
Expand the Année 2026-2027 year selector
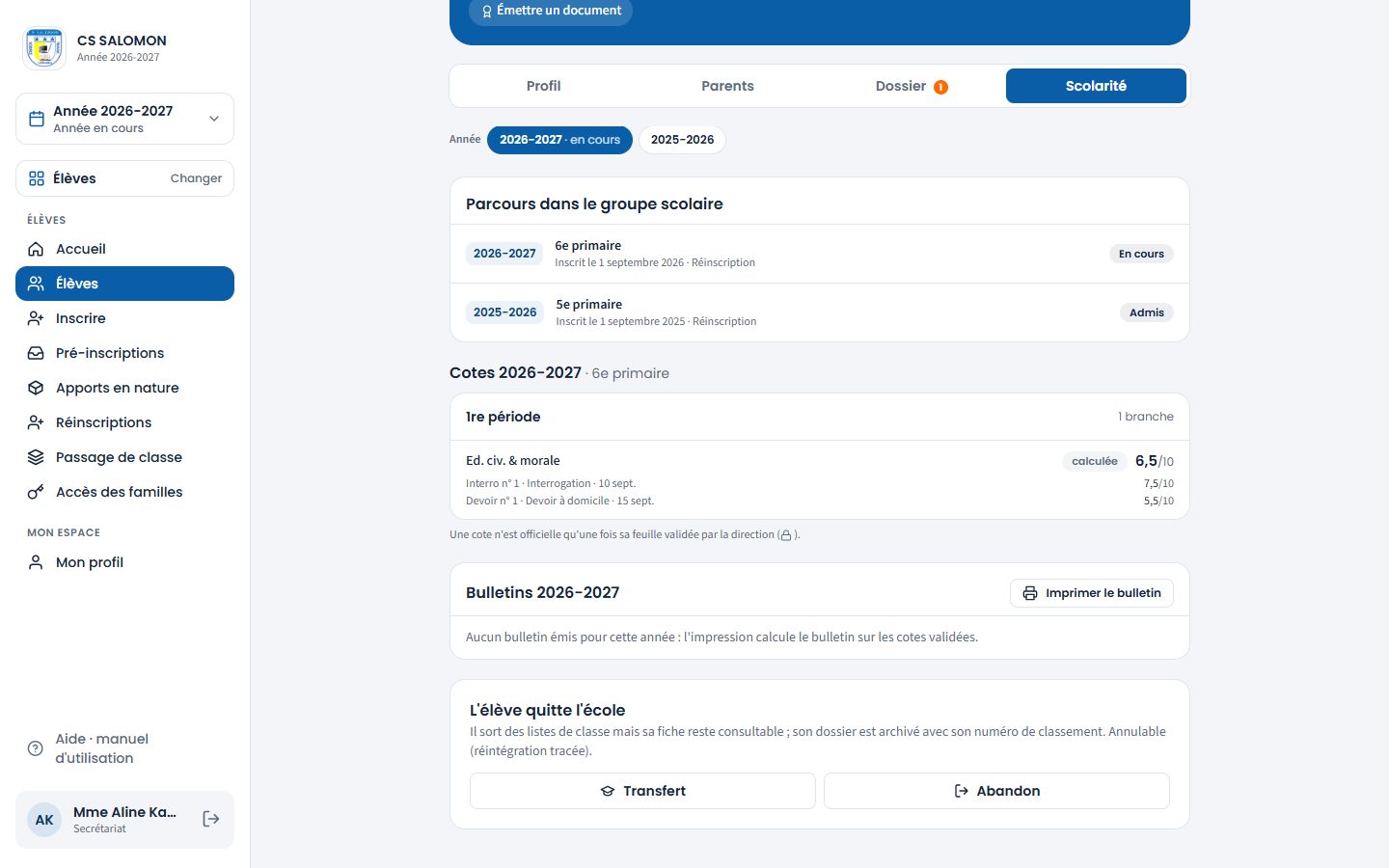coord(124,119)
